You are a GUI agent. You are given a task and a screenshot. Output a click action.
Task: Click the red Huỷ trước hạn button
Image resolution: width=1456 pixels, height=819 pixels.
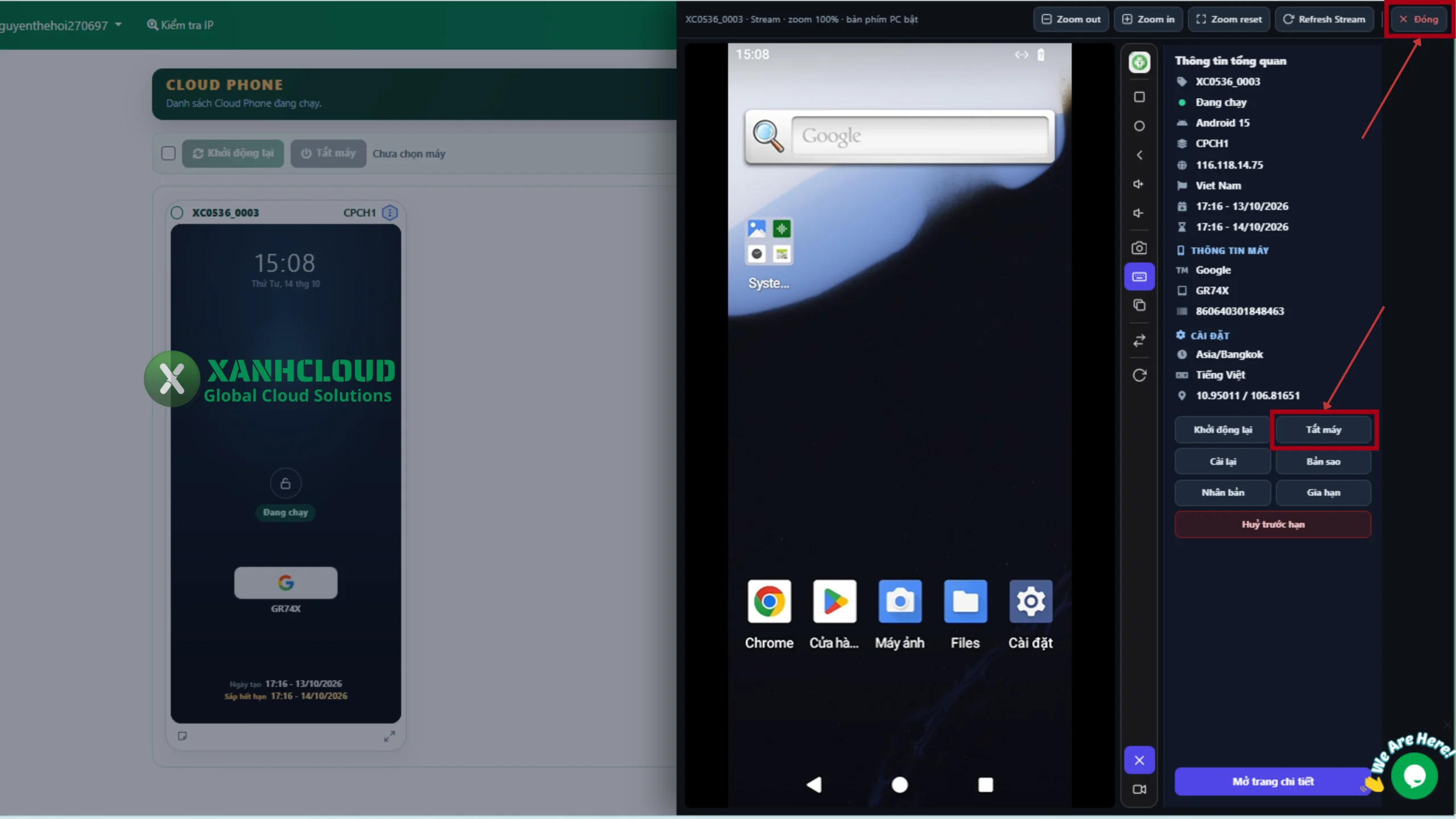[x=1273, y=524]
